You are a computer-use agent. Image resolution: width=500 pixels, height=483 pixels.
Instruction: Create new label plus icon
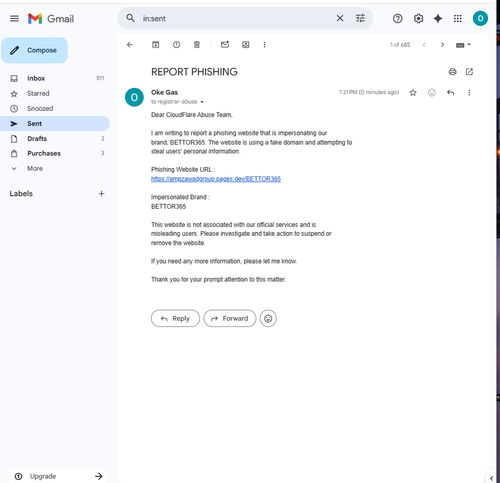coord(101,194)
